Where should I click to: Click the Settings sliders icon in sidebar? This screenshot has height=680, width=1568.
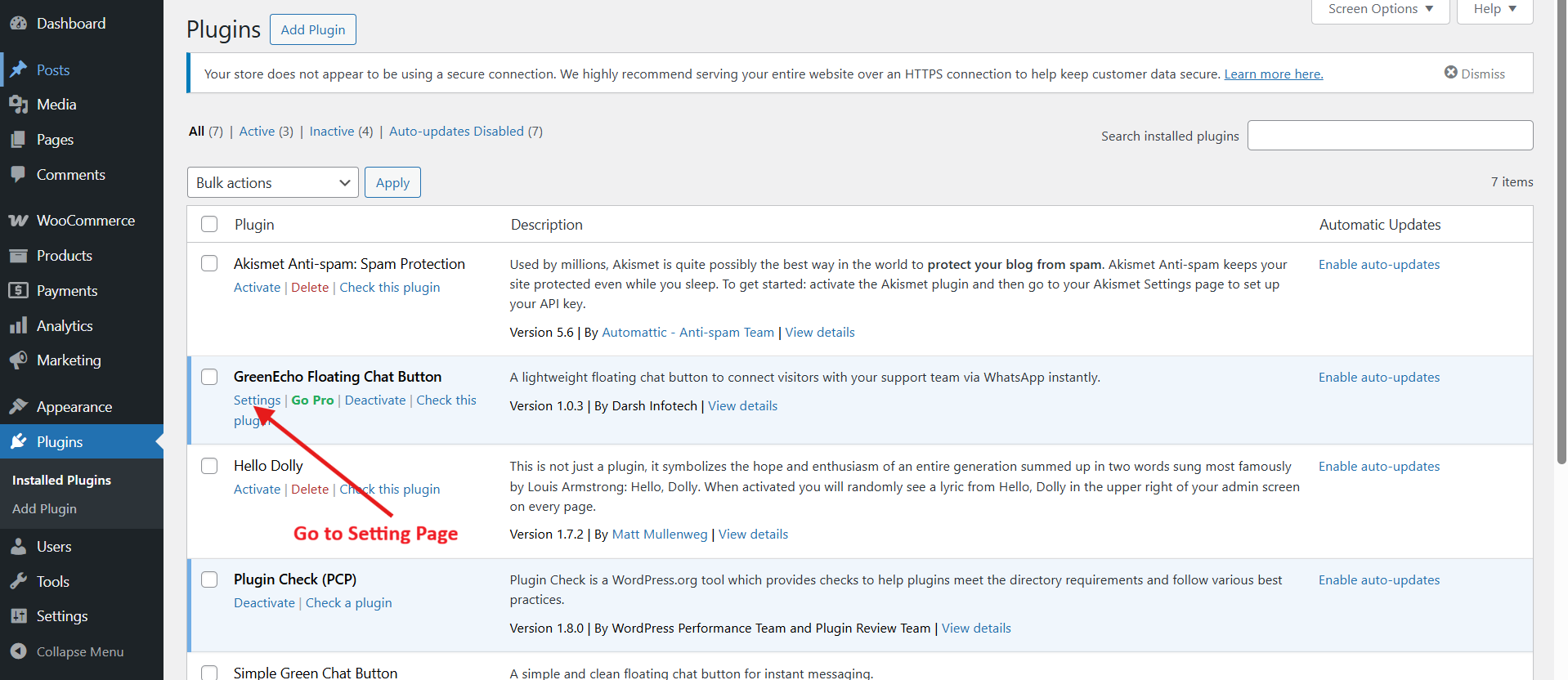coord(18,616)
